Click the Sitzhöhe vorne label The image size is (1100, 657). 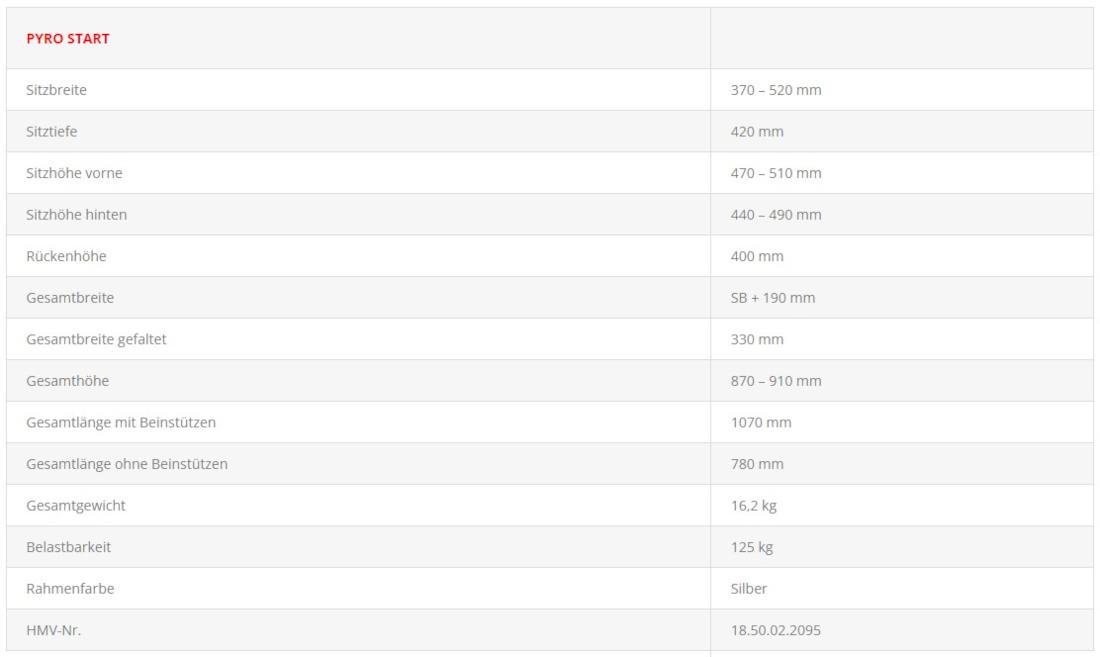click(74, 173)
